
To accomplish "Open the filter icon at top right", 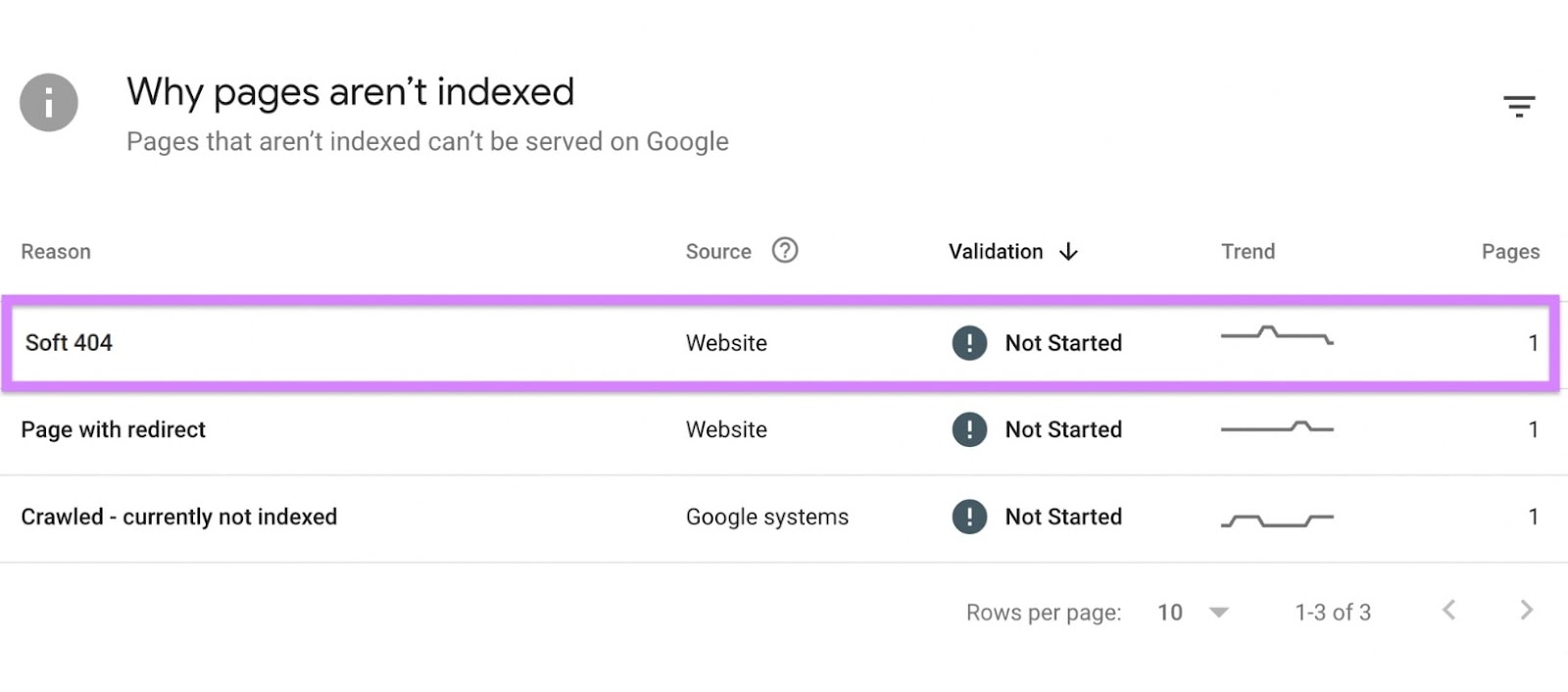I will pyautogui.click(x=1519, y=104).
